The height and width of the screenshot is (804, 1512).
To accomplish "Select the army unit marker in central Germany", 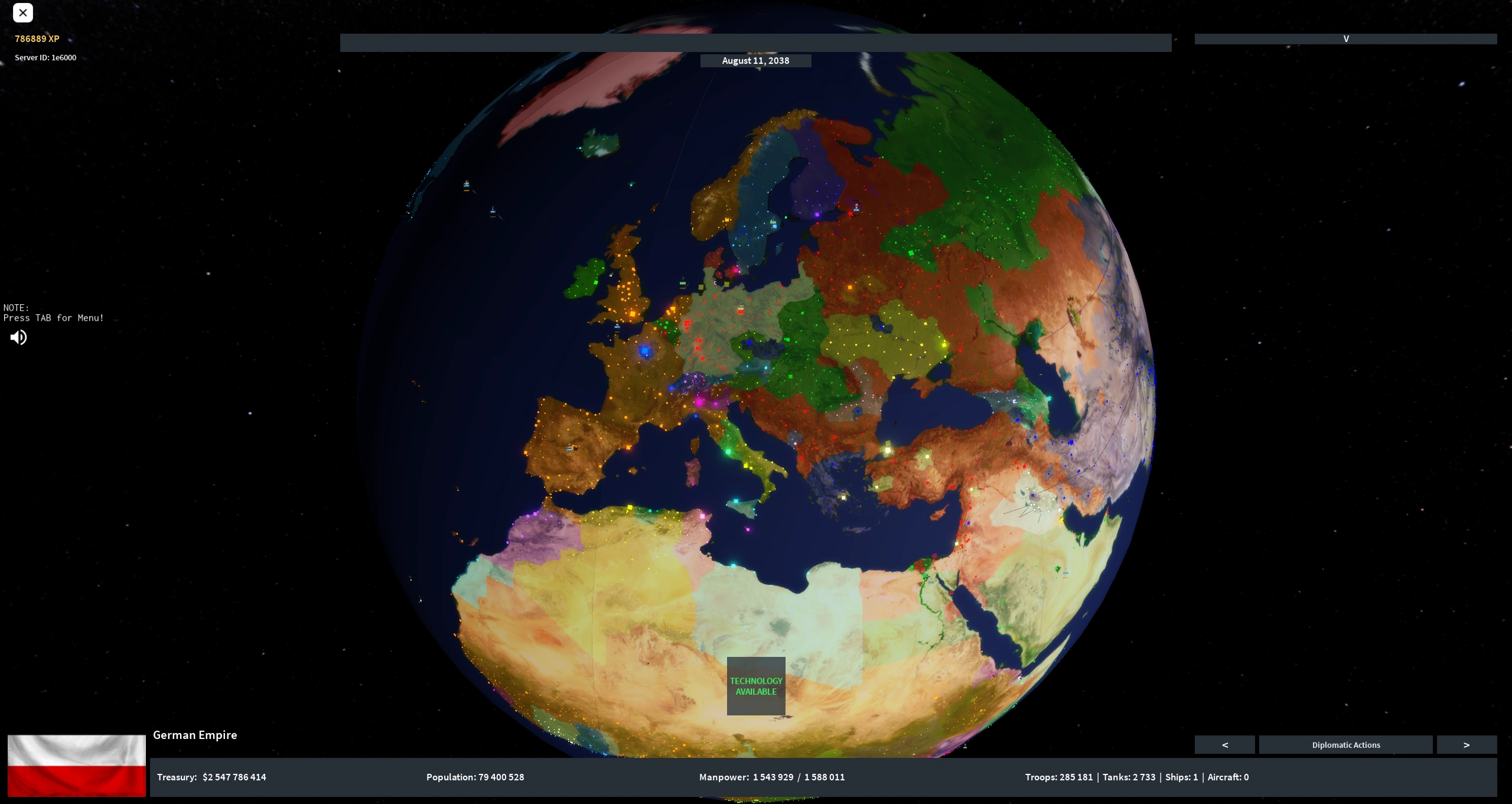I will [x=741, y=309].
